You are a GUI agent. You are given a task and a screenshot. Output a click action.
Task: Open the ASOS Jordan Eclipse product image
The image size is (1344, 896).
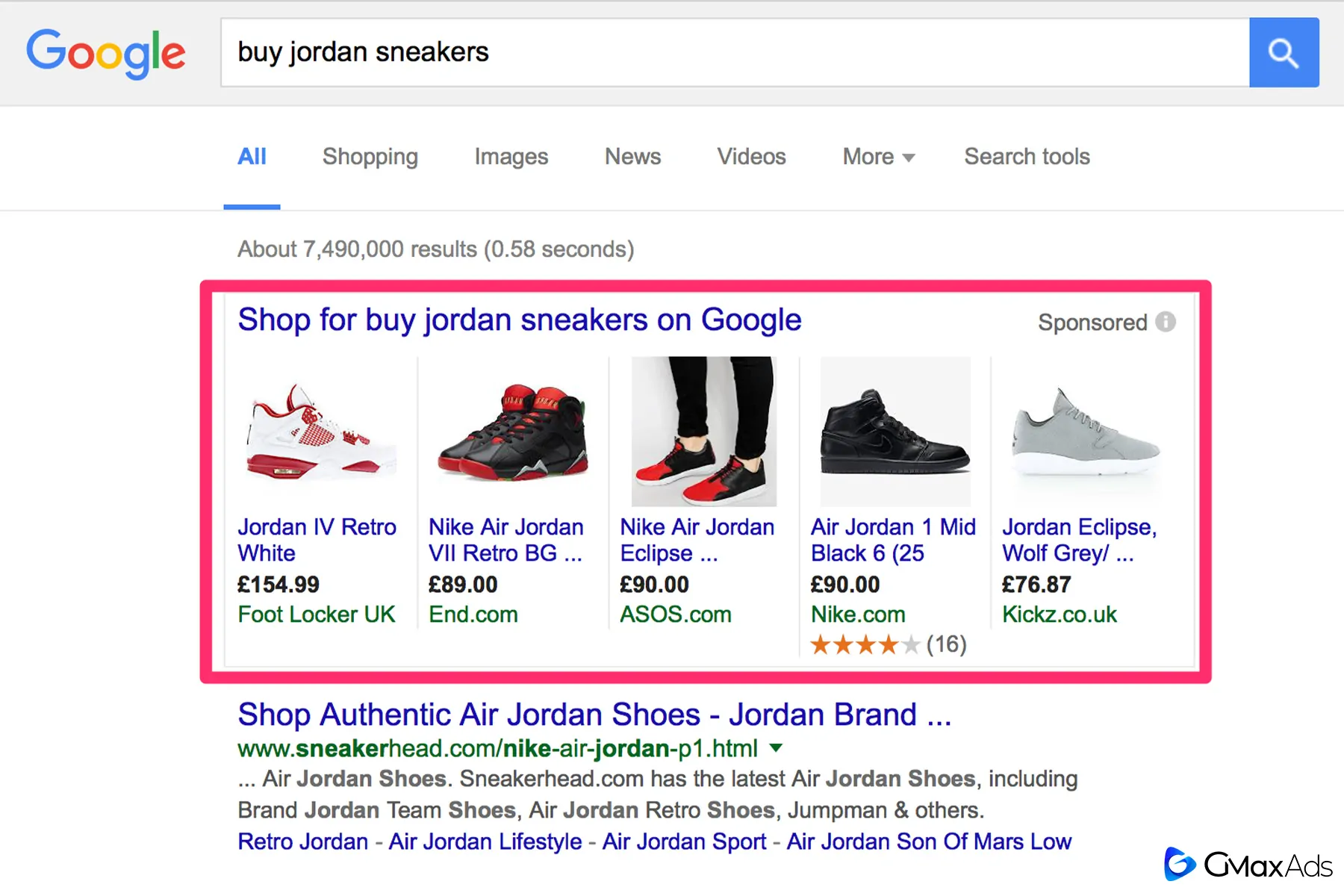pos(703,432)
